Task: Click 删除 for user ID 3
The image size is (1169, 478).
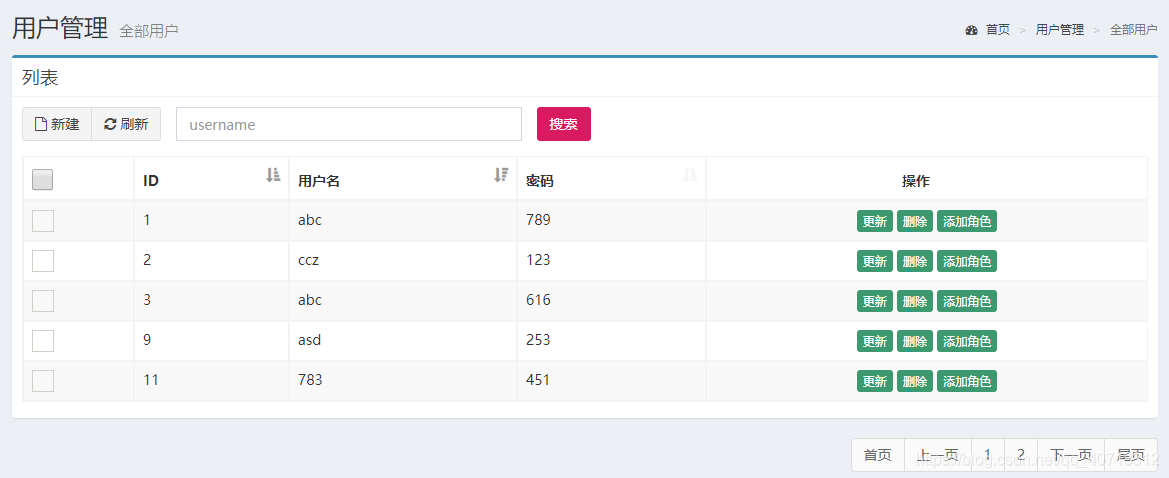Action: 915,301
